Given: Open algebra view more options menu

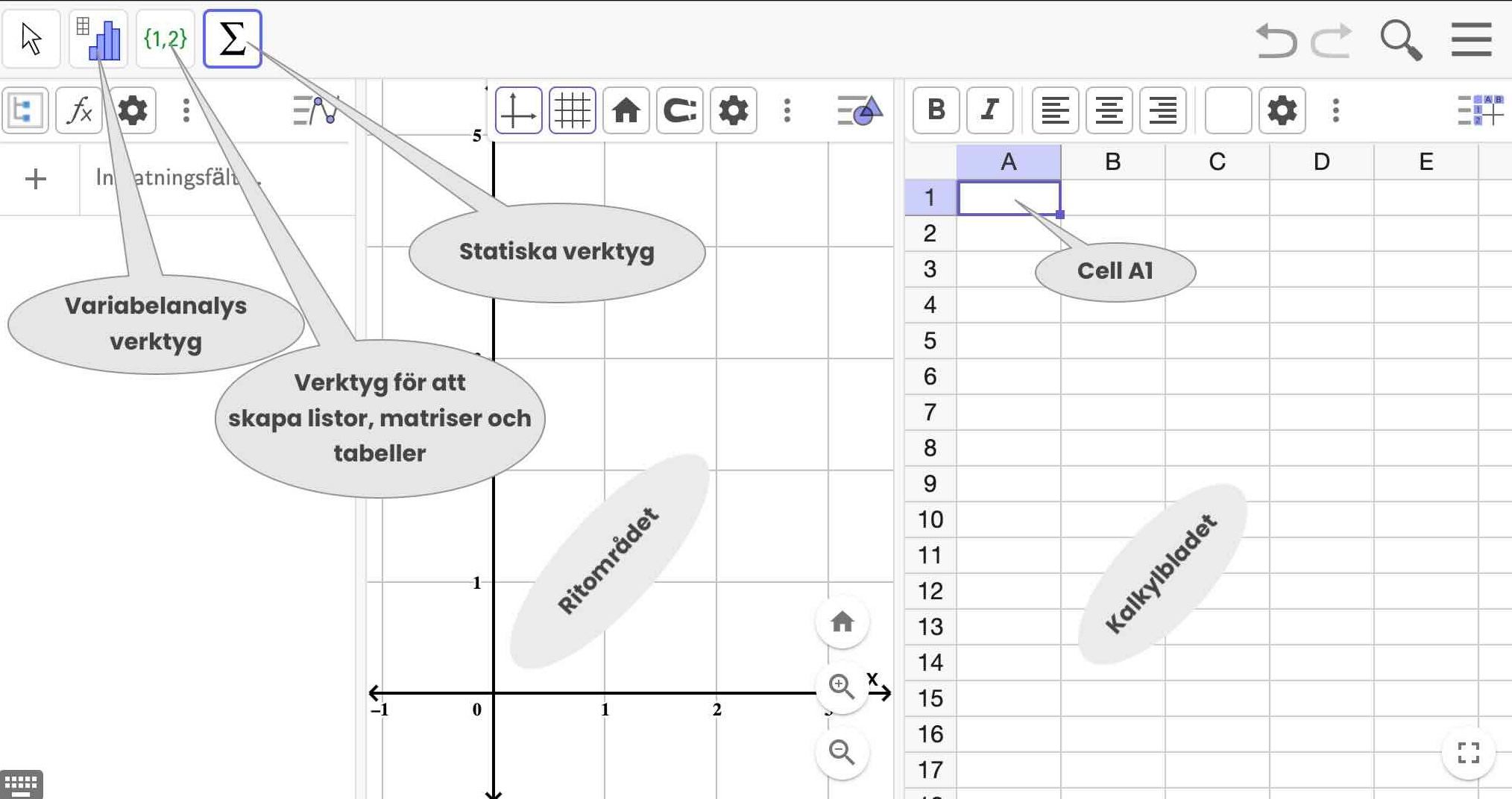Looking at the screenshot, I should (x=186, y=111).
